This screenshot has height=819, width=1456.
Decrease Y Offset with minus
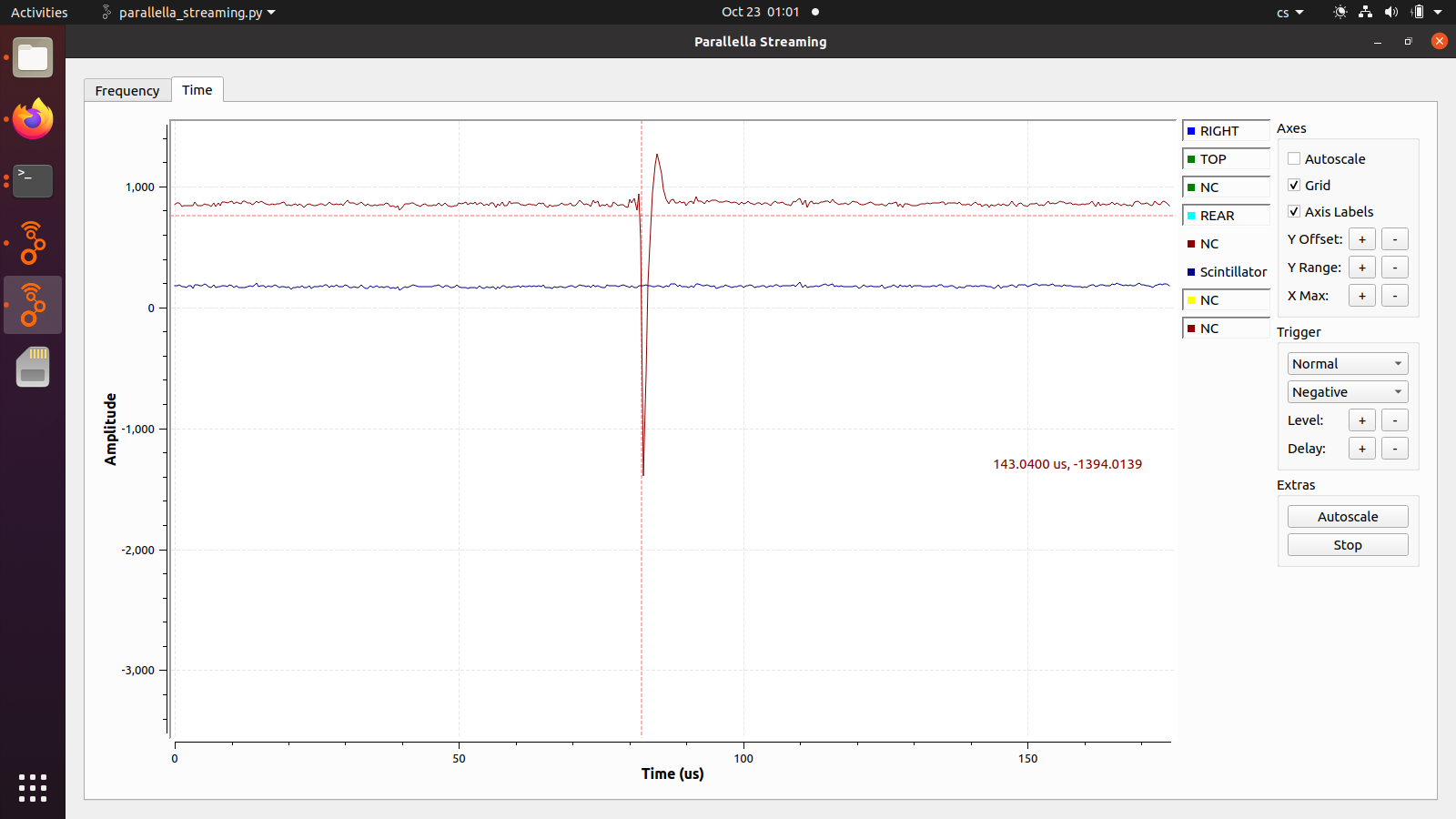(1395, 239)
